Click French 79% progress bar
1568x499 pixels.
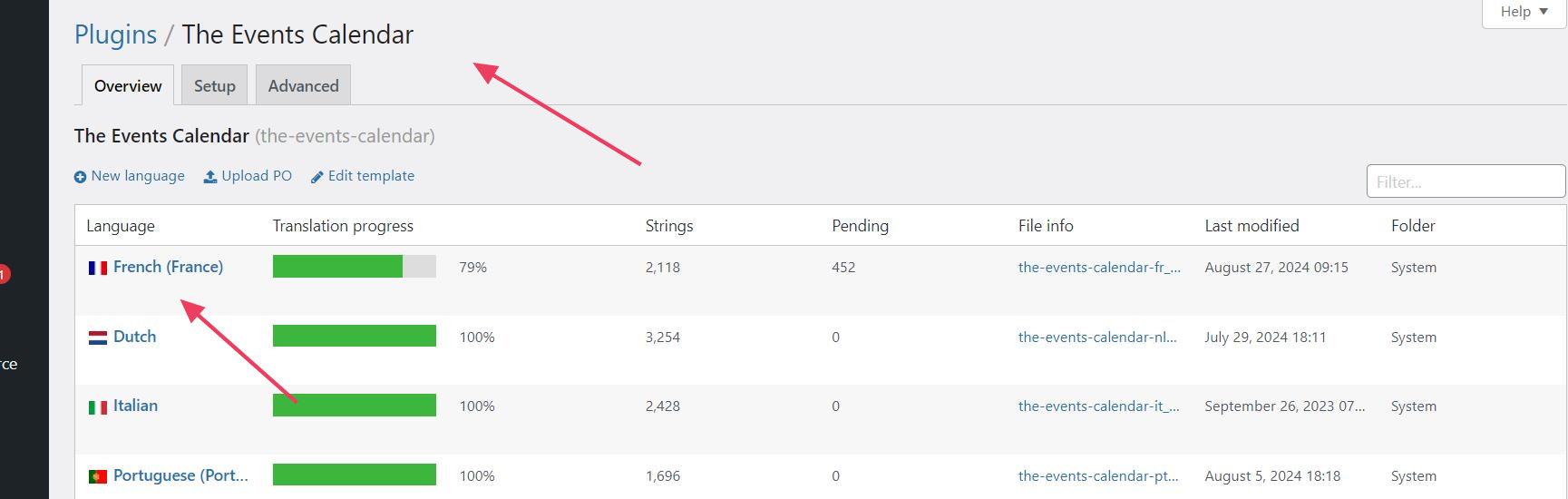355,267
